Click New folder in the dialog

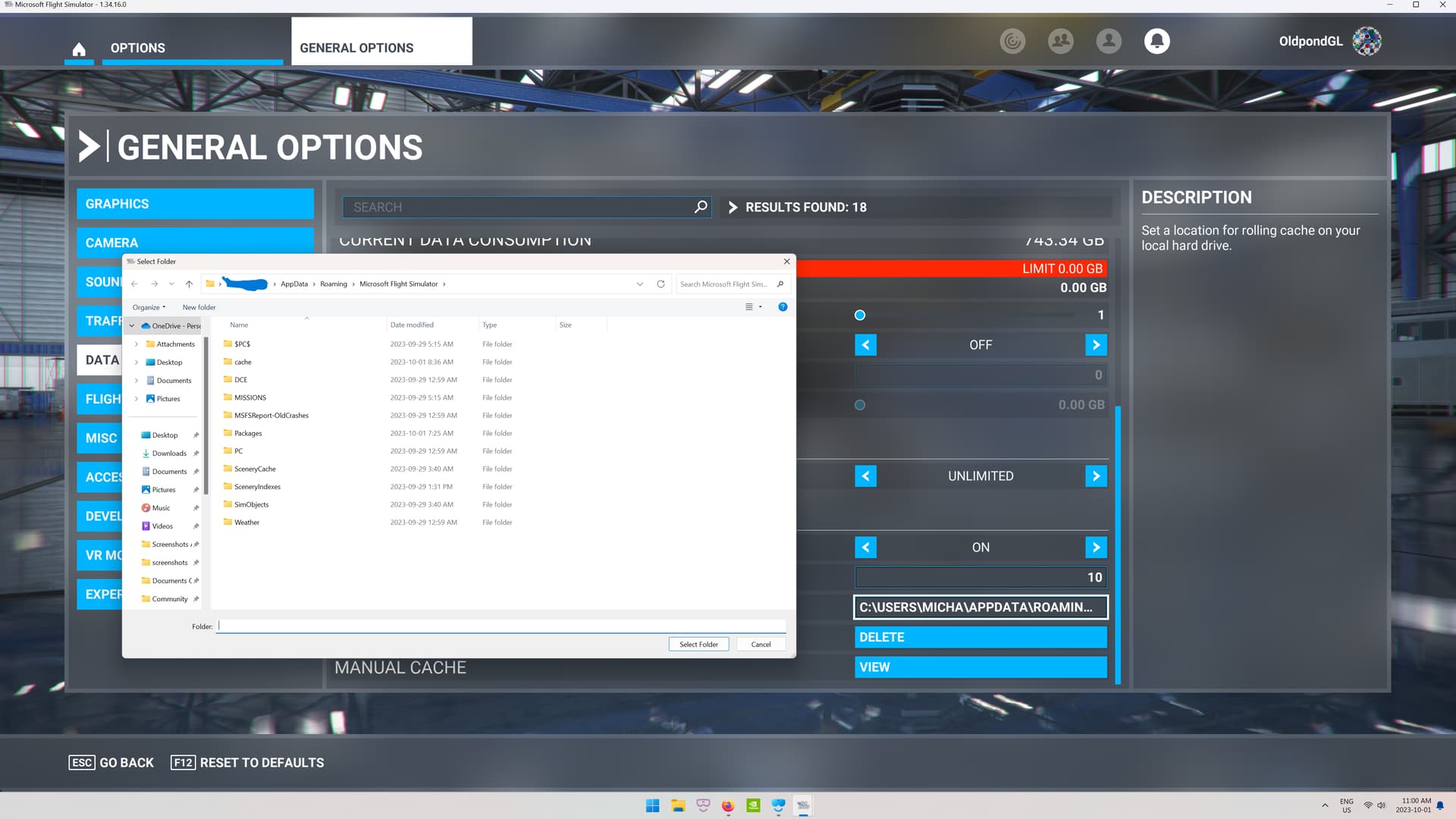(x=199, y=307)
